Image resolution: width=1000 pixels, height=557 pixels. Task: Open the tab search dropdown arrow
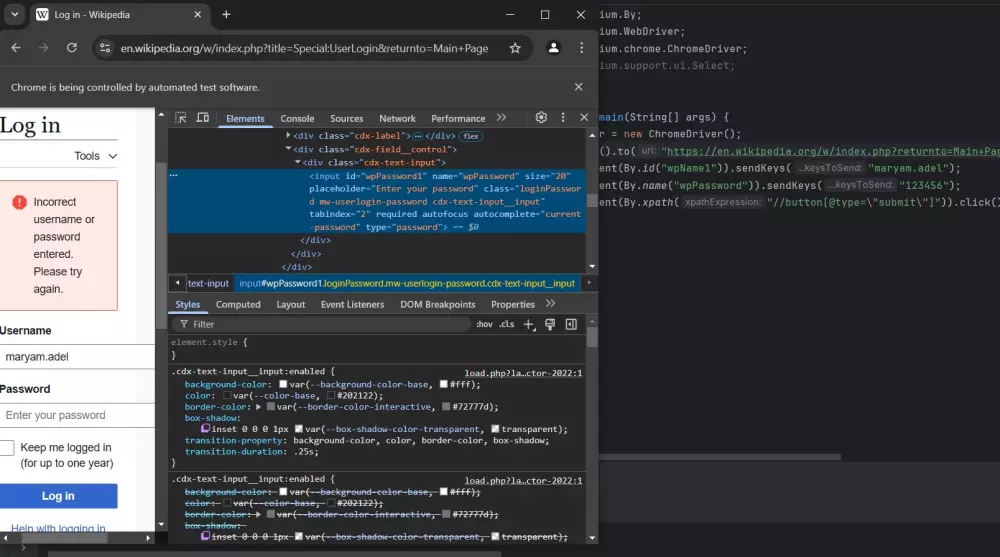(14, 14)
